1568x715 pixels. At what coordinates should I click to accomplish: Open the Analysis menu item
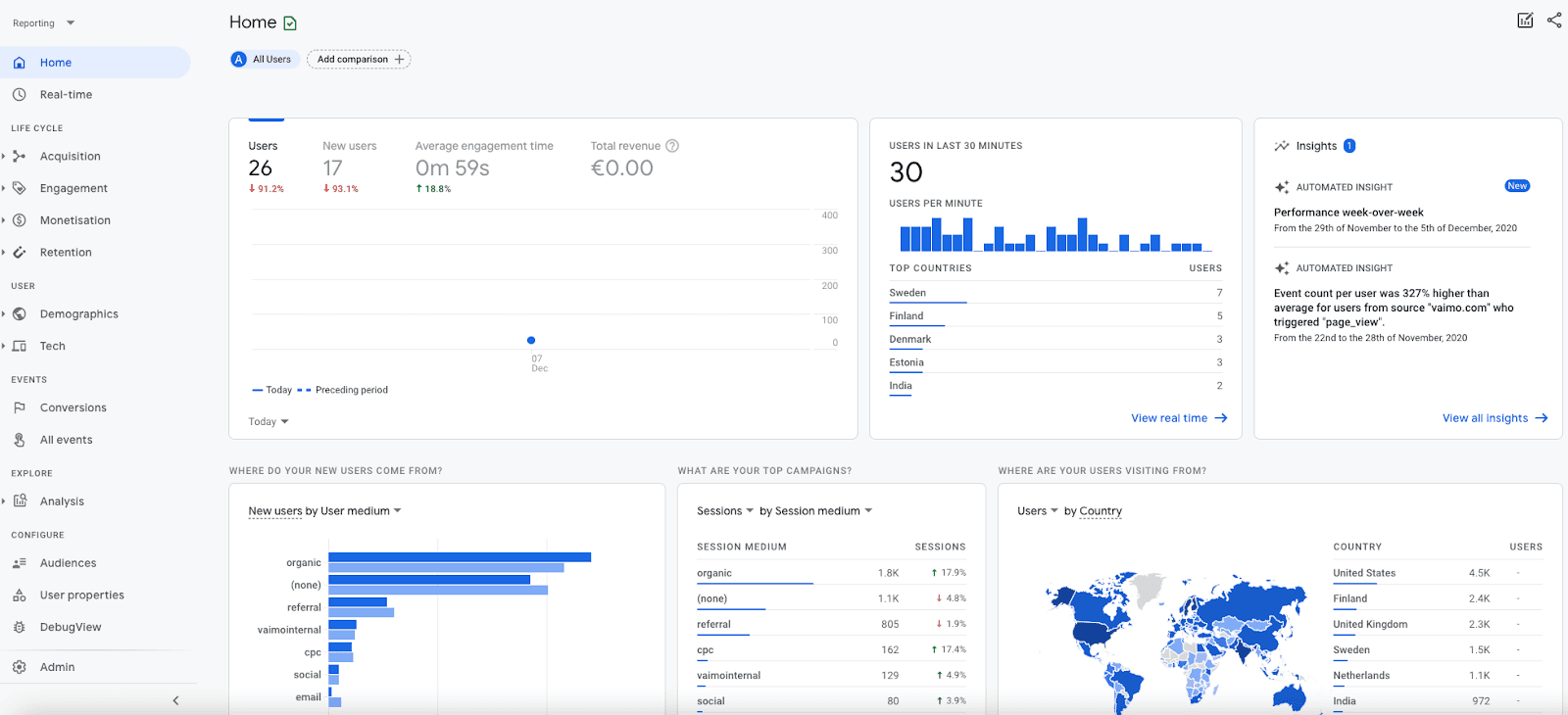[x=62, y=501]
